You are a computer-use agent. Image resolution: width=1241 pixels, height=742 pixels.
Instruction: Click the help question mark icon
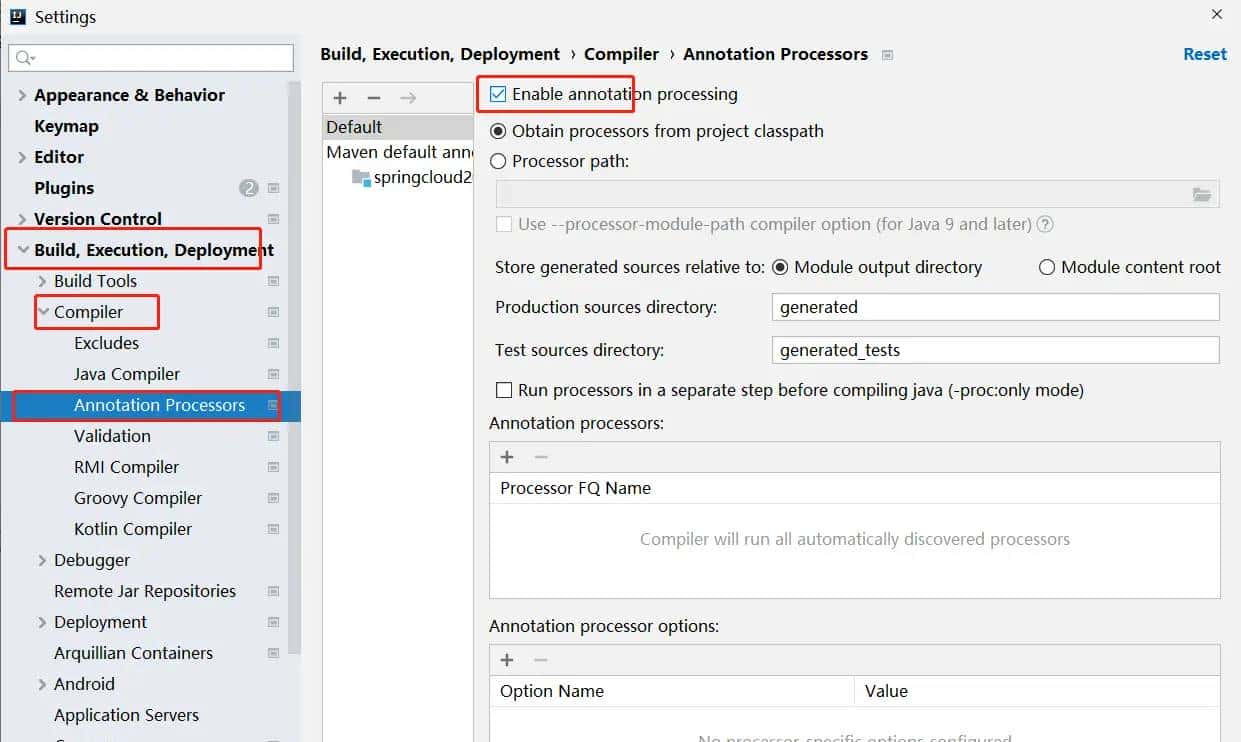[x=1045, y=224]
